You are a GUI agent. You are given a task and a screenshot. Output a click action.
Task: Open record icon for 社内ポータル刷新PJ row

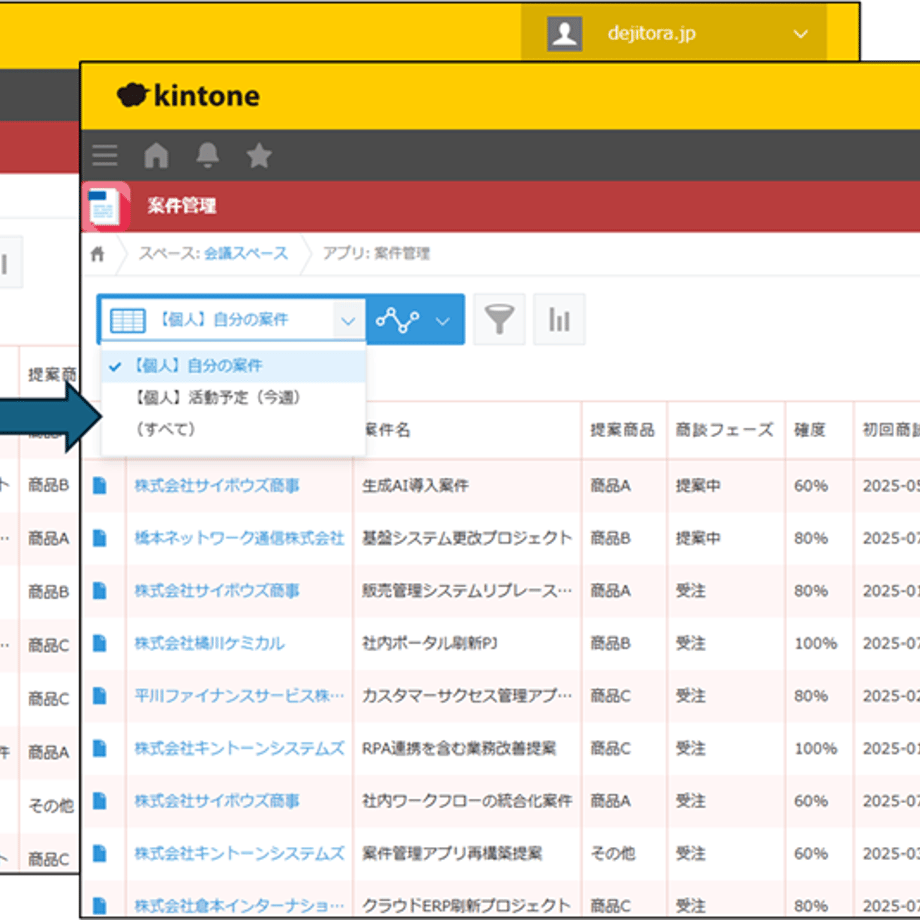point(100,643)
